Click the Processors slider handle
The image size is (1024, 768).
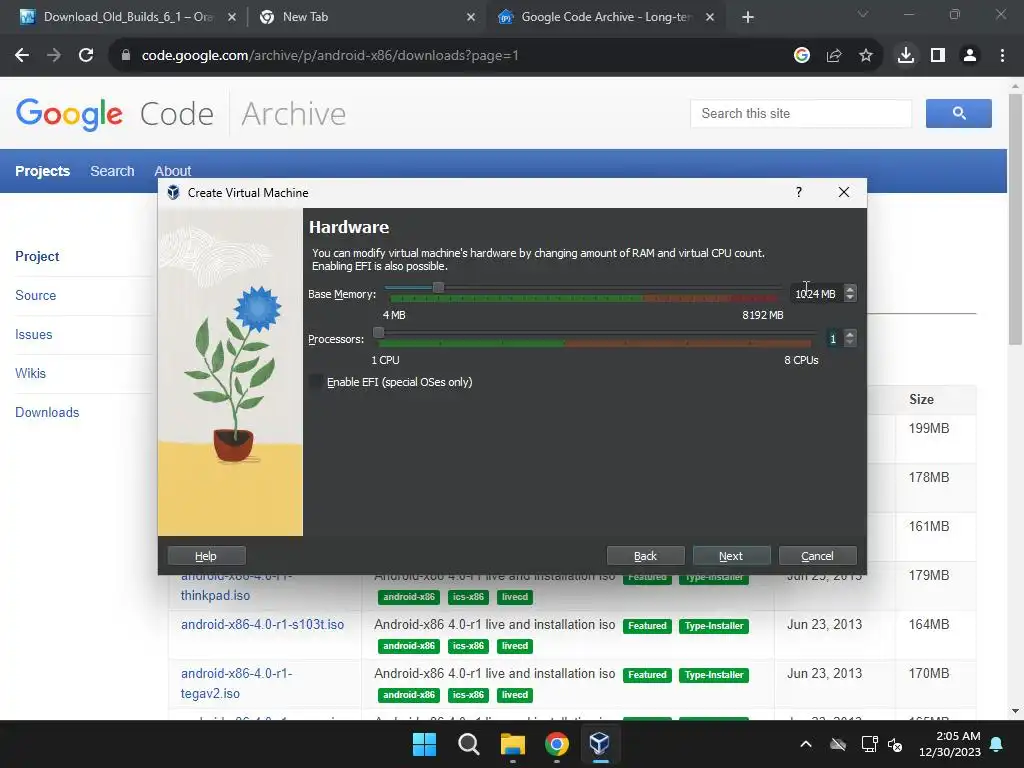(x=379, y=332)
